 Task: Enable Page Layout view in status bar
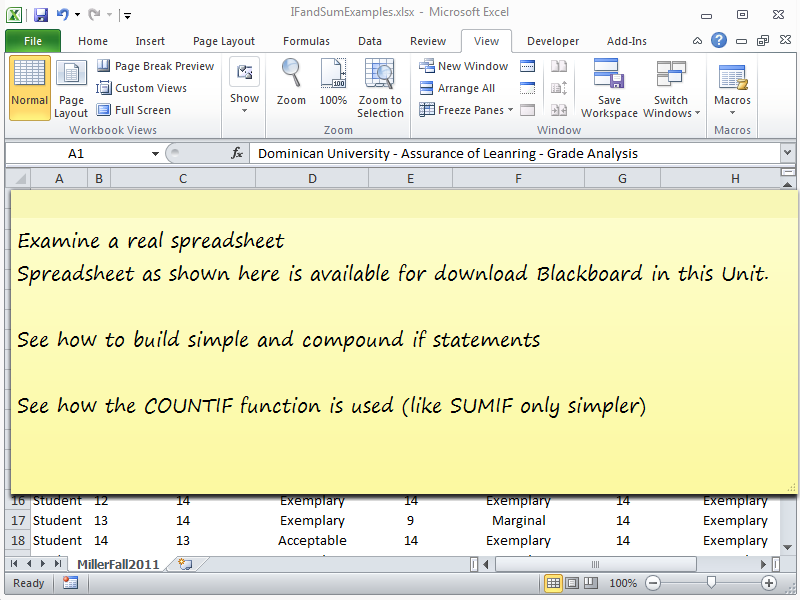coord(573,583)
